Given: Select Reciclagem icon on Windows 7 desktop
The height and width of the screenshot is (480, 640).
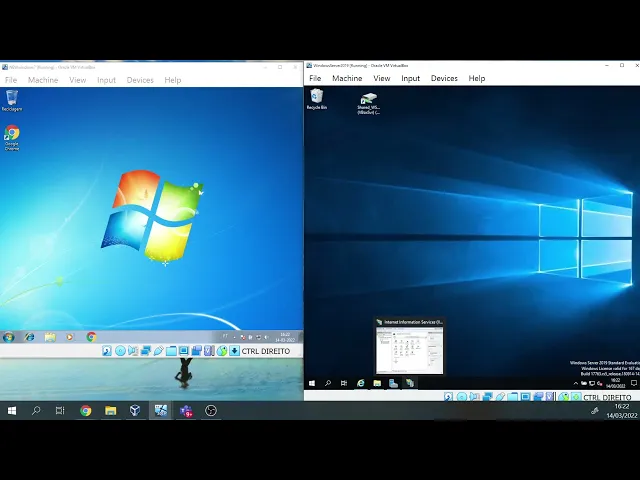Looking at the screenshot, I should (12, 100).
